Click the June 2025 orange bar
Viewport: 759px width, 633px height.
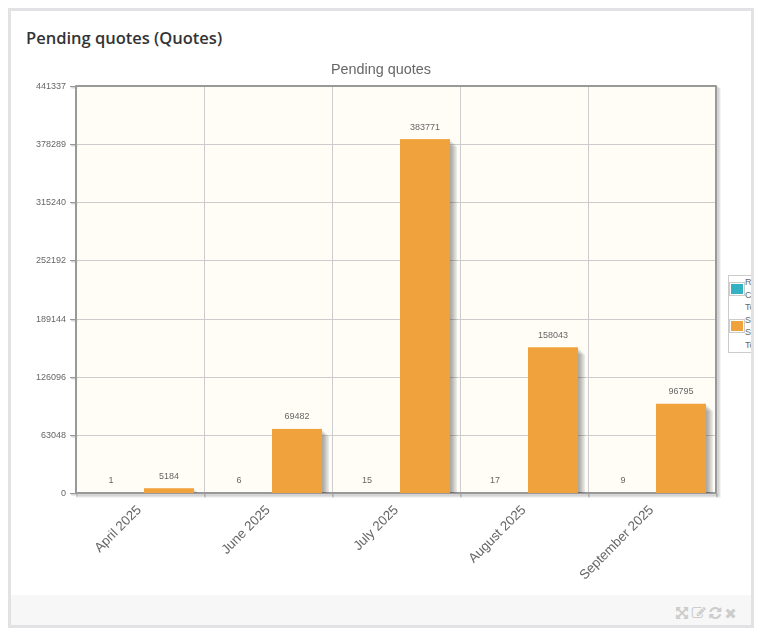297,461
